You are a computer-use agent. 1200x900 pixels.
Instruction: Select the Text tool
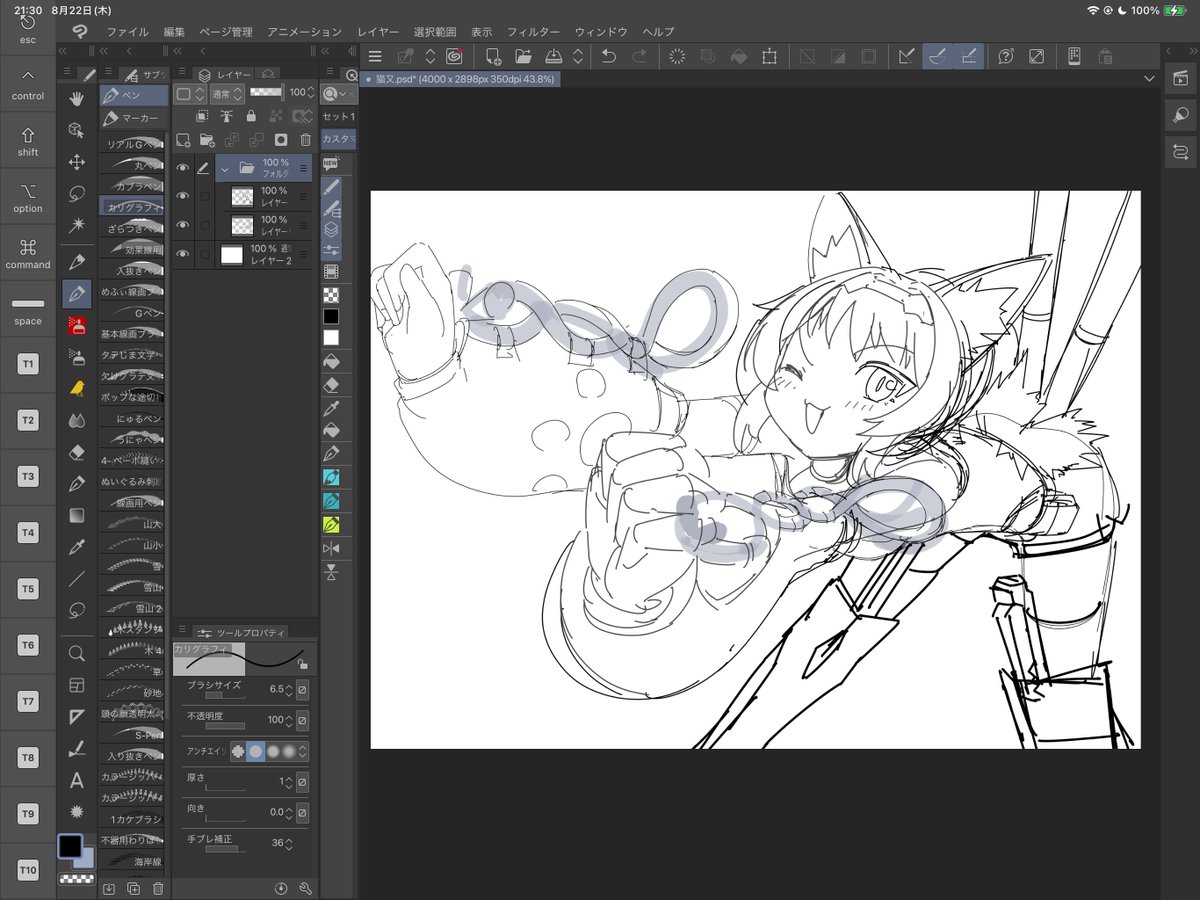click(x=77, y=780)
